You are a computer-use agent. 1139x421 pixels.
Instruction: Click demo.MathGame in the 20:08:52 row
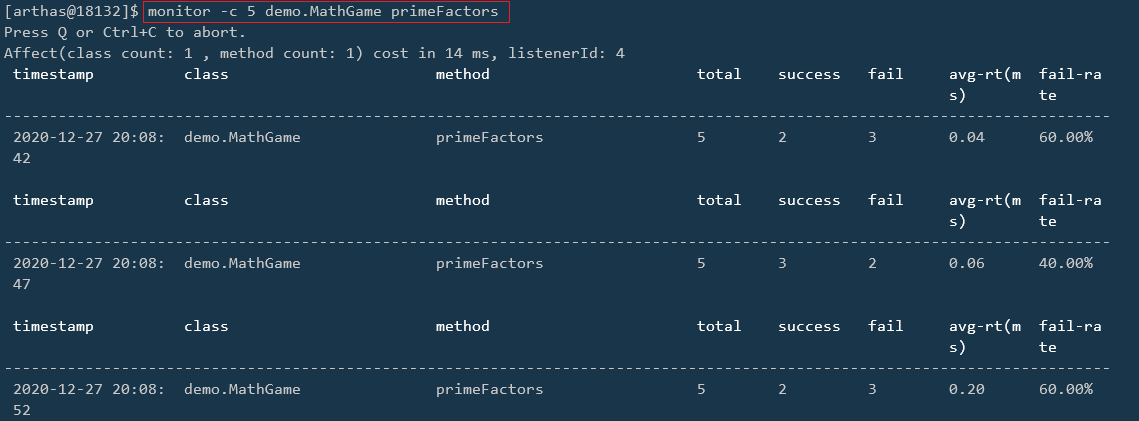pyautogui.click(x=242, y=389)
